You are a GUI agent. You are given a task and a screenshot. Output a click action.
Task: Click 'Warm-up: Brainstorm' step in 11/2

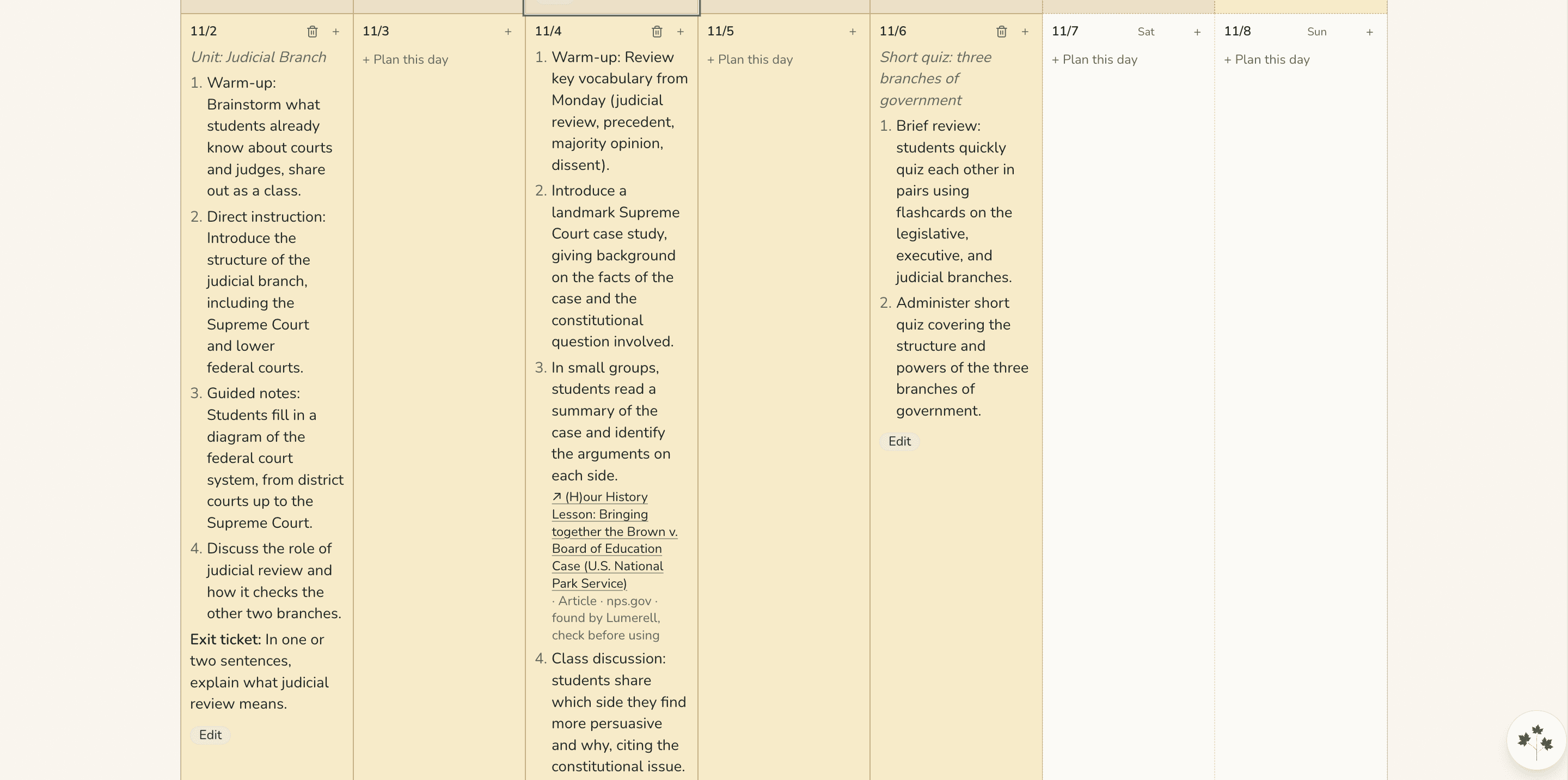(268, 137)
